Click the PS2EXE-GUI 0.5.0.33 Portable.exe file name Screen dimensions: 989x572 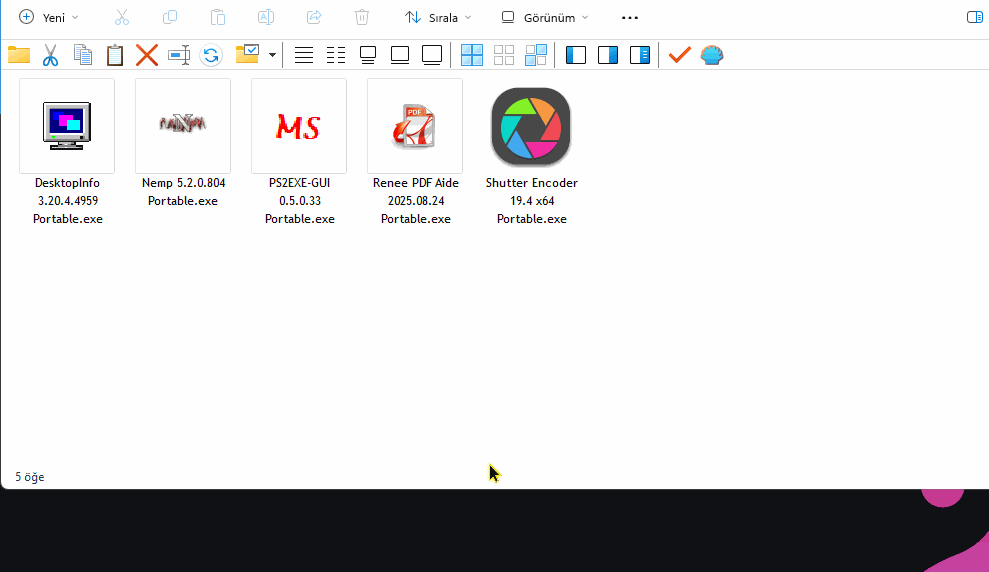click(300, 201)
